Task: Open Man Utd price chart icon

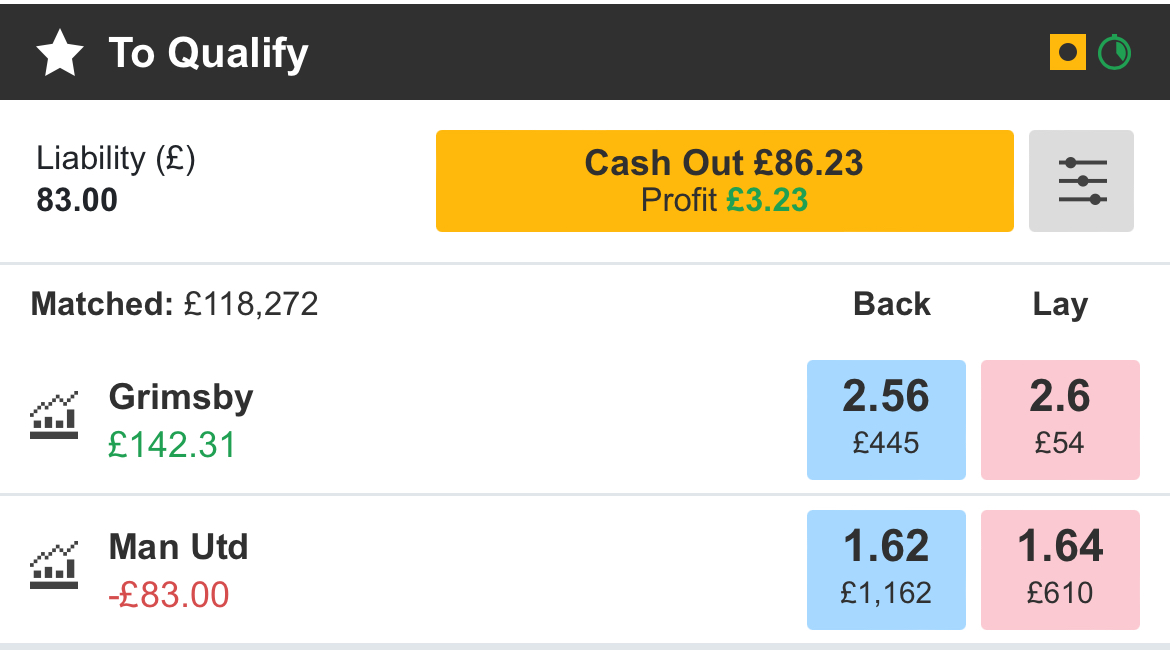Action: click(x=54, y=565)
